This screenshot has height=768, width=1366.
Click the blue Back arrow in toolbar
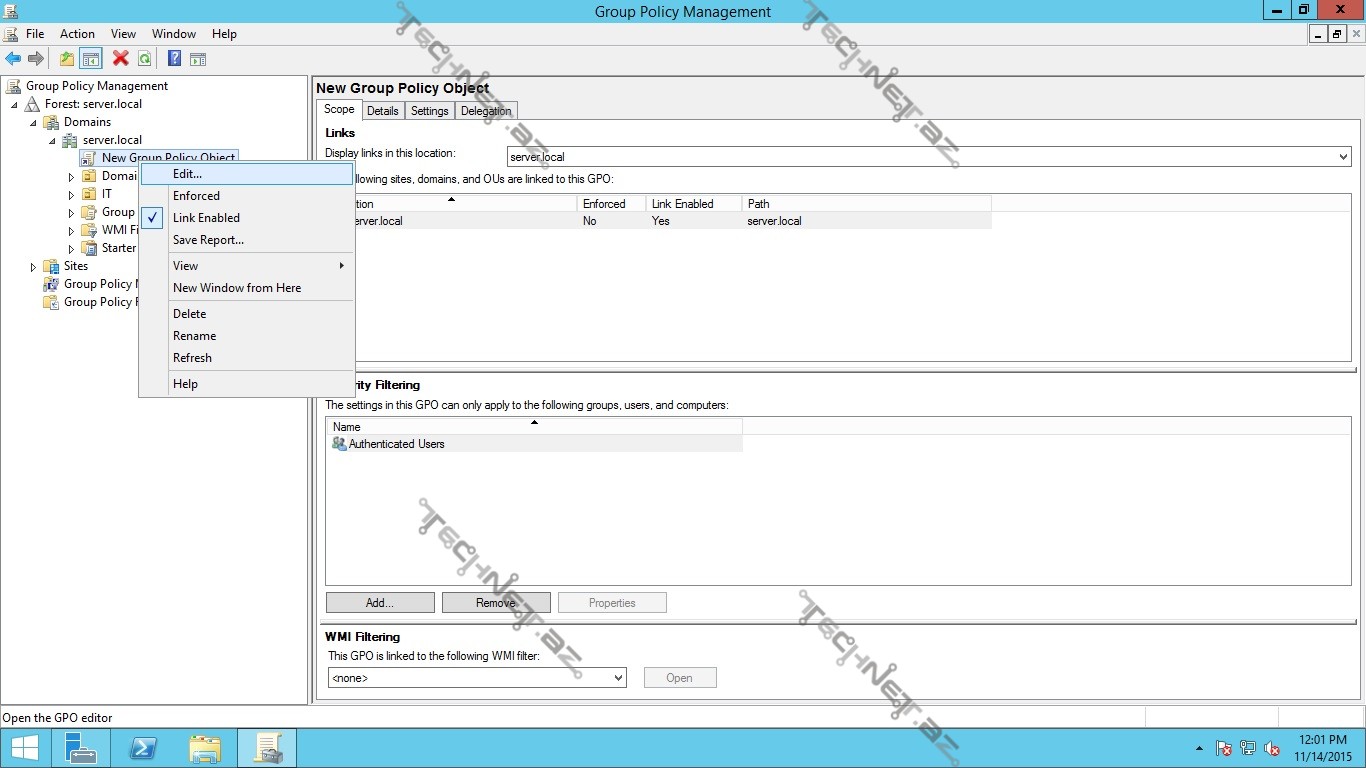13,59
